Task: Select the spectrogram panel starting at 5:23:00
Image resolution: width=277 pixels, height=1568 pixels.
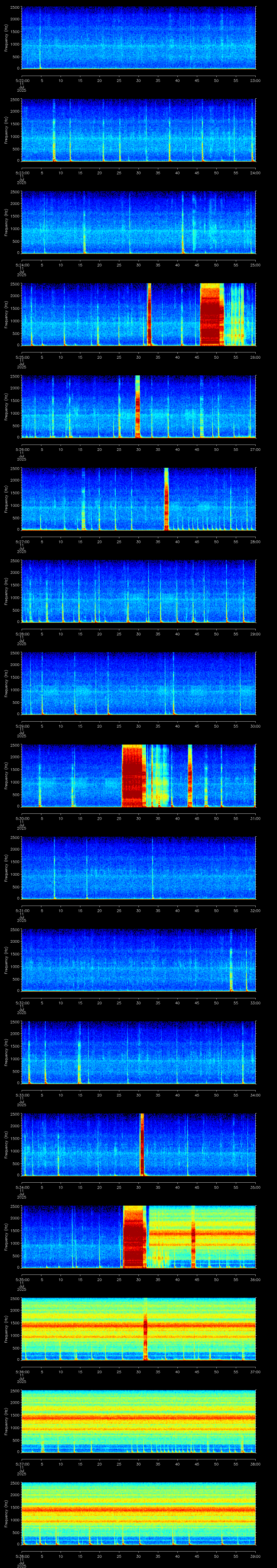Action: pos(138,130)
